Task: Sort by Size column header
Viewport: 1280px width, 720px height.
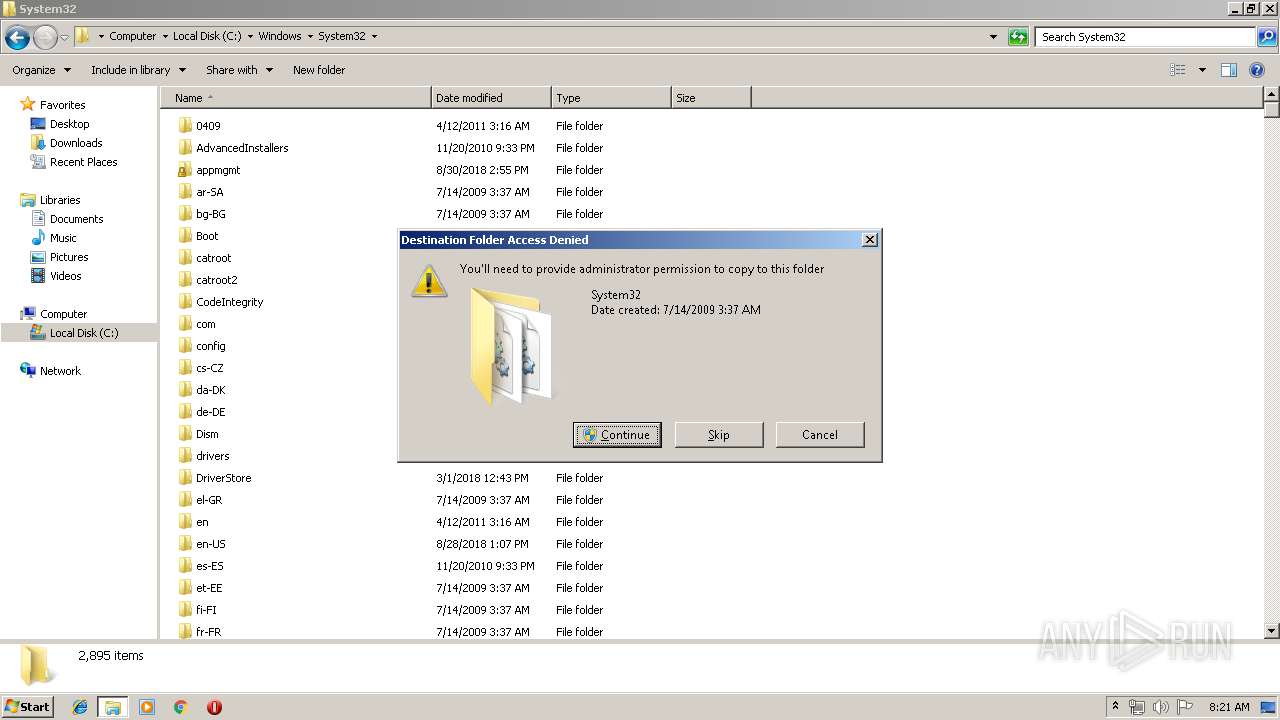Action: click(711, 98)
